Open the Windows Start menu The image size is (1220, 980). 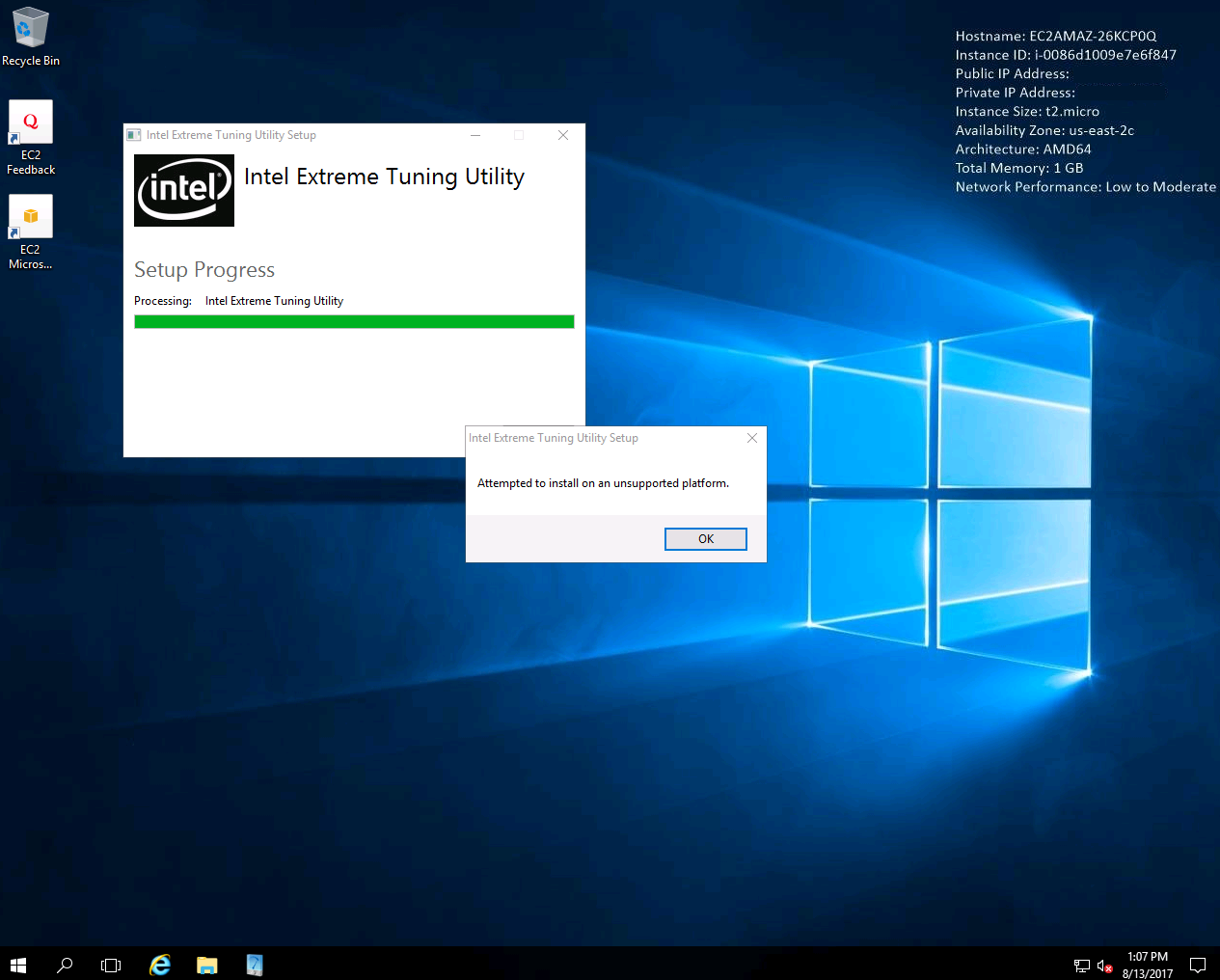18,965
